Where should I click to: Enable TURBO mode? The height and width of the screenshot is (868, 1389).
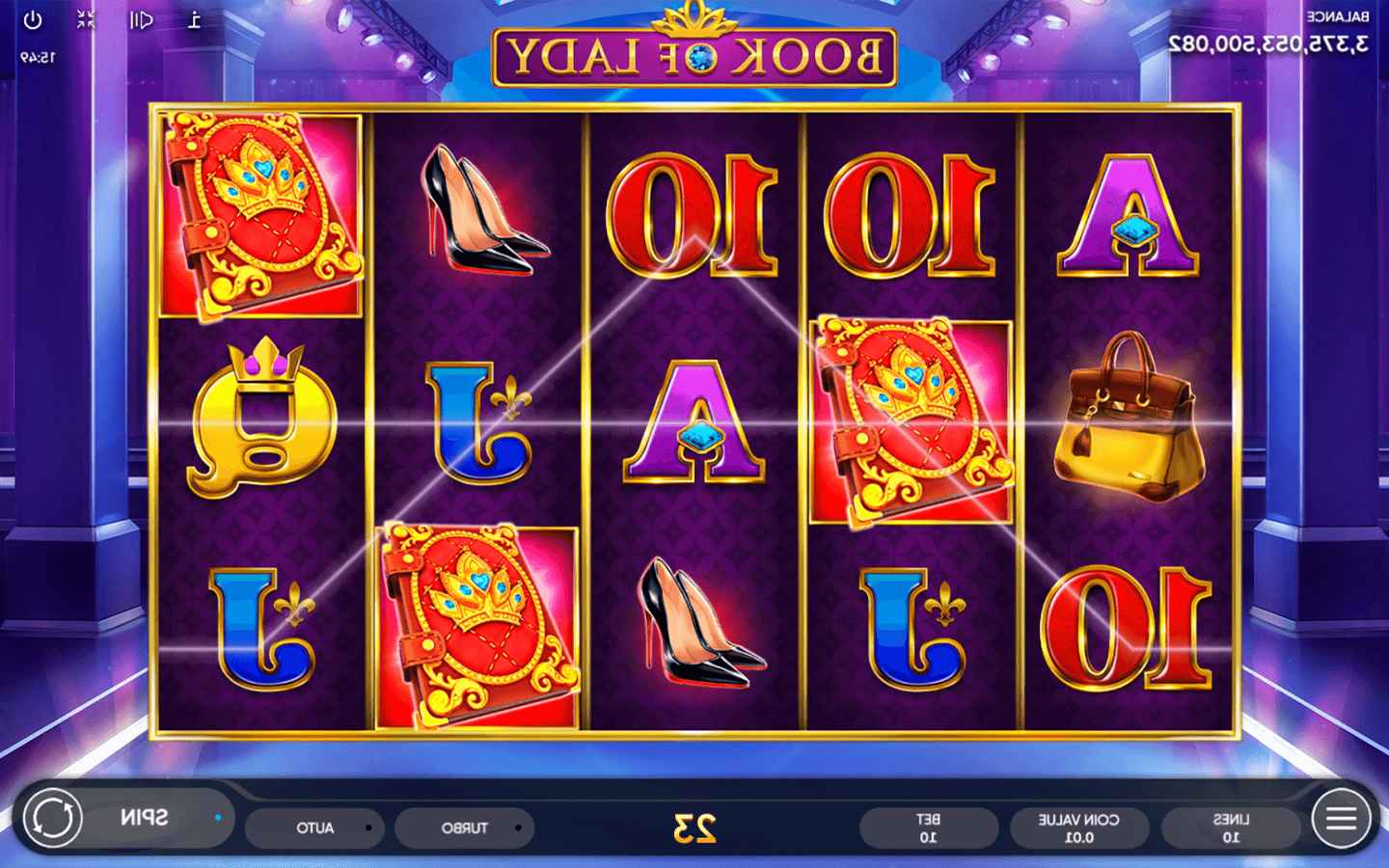(464, 827)
